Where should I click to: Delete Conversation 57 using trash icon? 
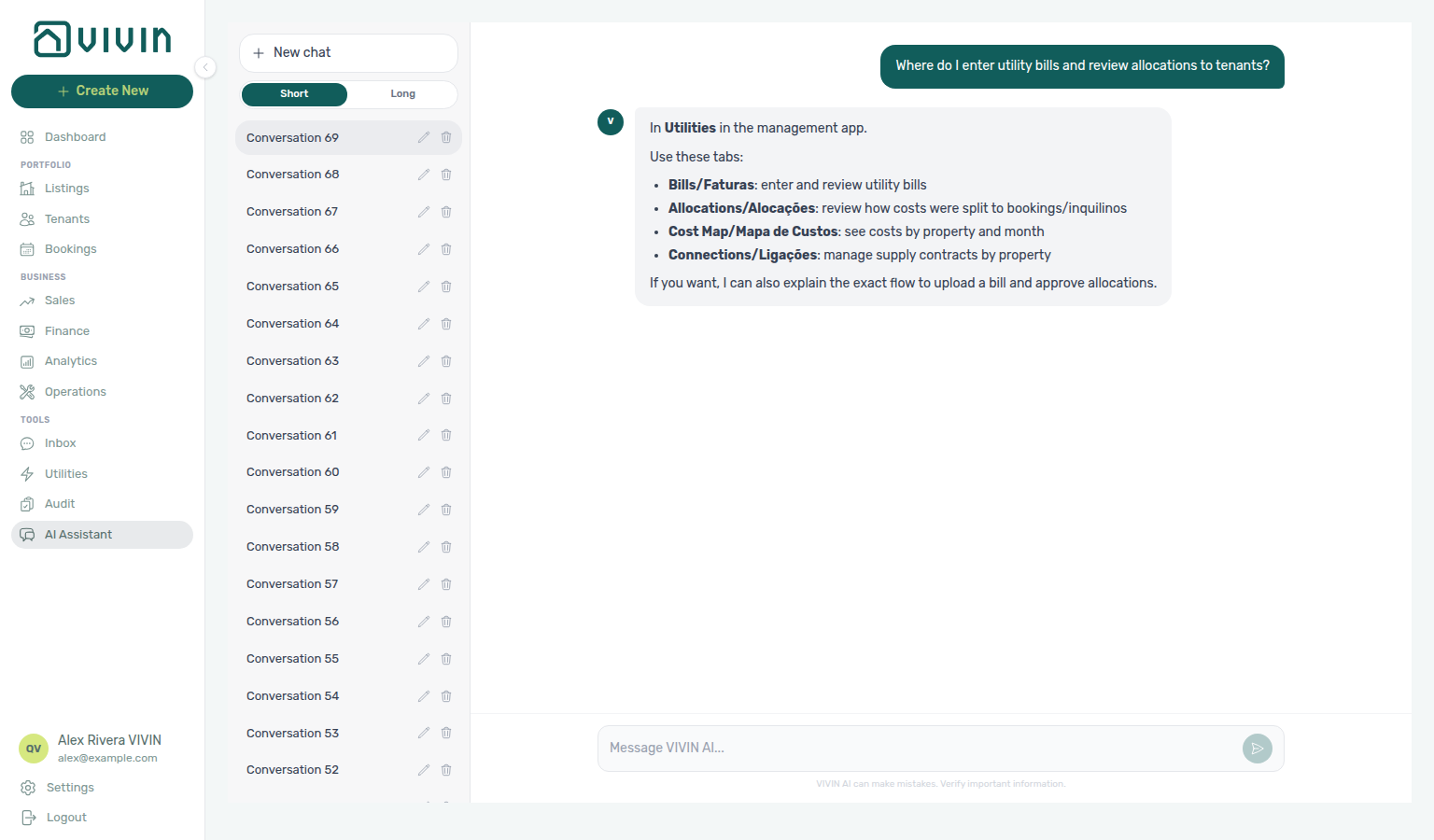446,584
